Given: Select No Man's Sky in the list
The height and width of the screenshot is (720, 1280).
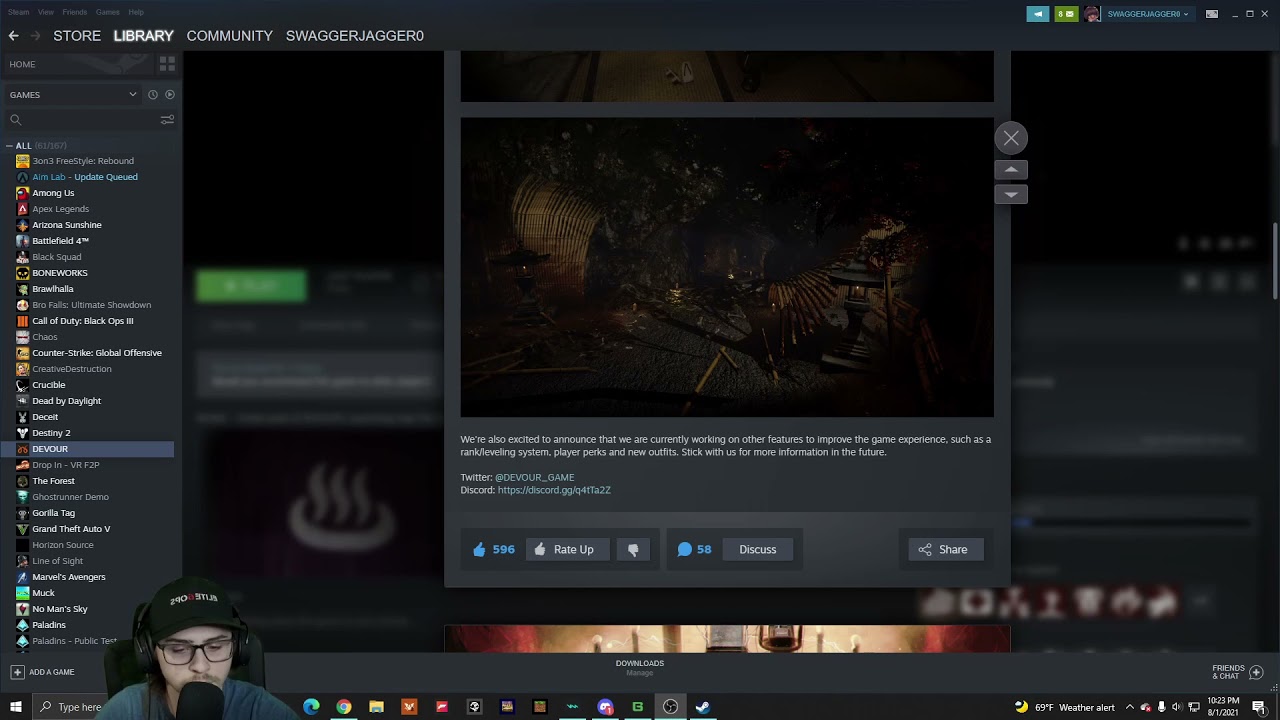Looking at the screenshot, I should pos(60,609).
